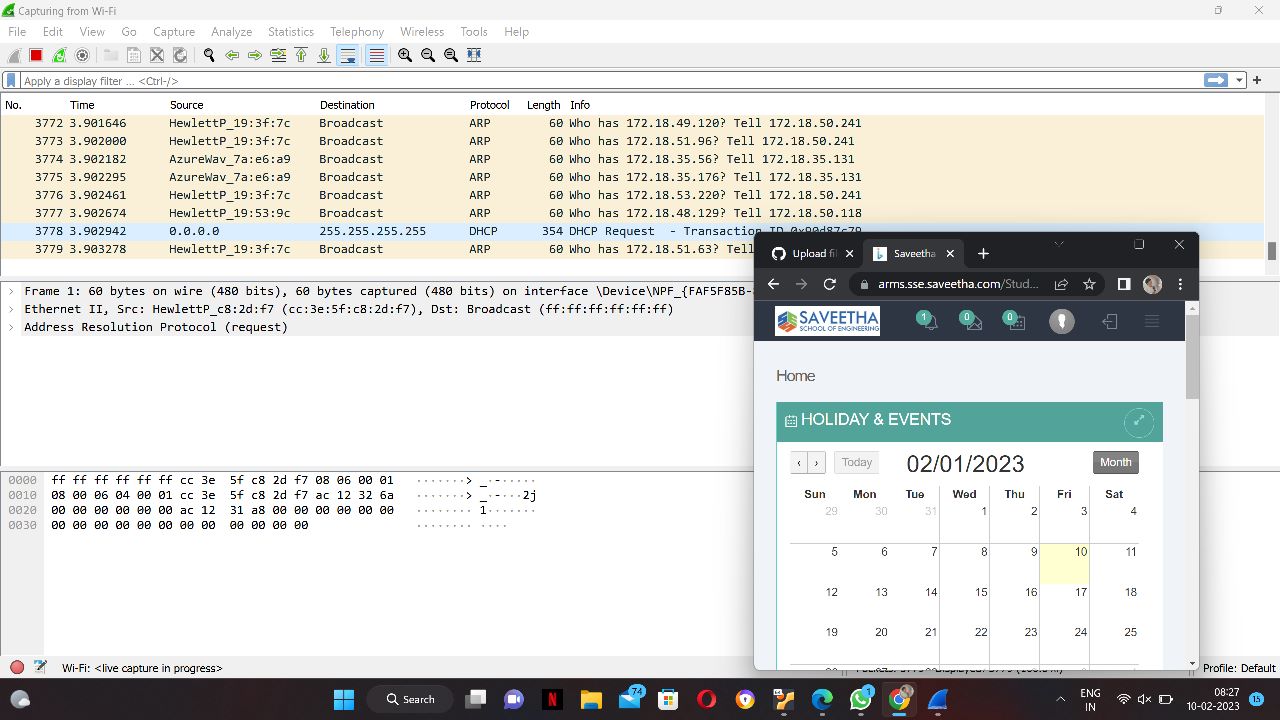Image resolution: width=1280 pixels, height=720 pixels.
Task: Open the profile avatar menu on ARMS
Action: tap(1061, 320)
